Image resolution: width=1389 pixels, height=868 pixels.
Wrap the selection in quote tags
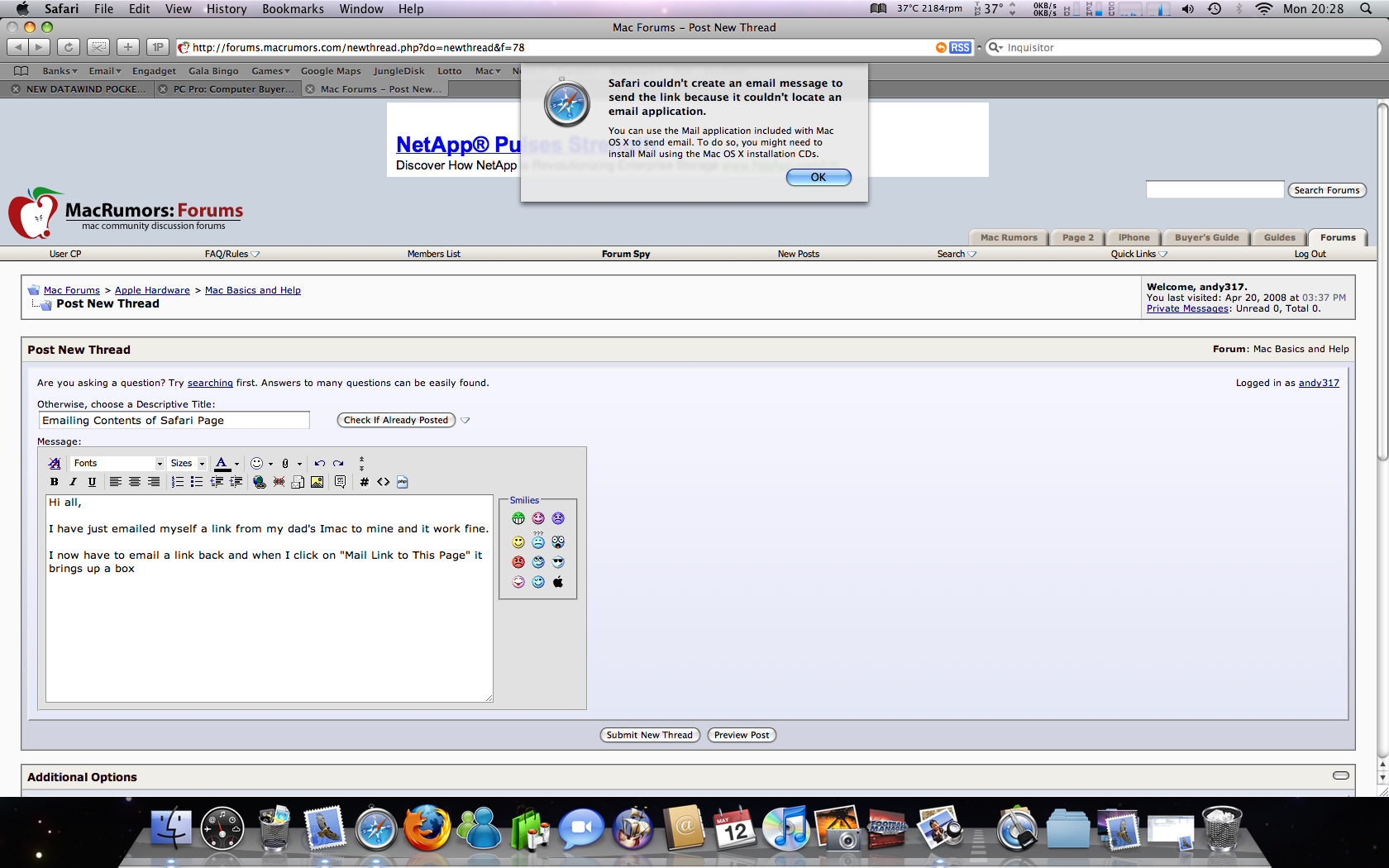(340, 482)
